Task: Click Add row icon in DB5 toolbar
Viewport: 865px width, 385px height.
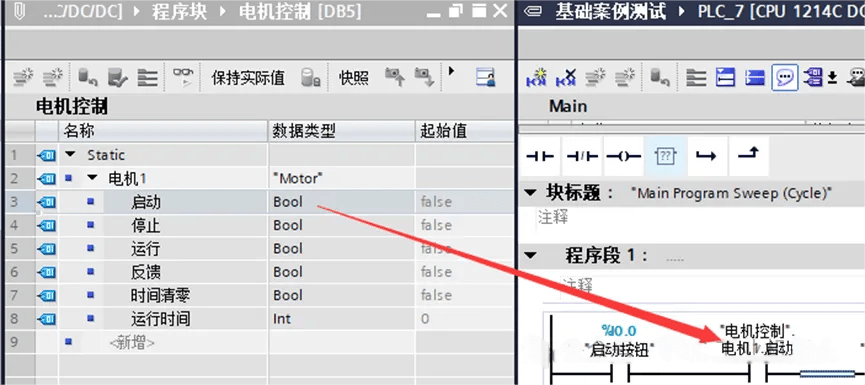Action: 53,77
